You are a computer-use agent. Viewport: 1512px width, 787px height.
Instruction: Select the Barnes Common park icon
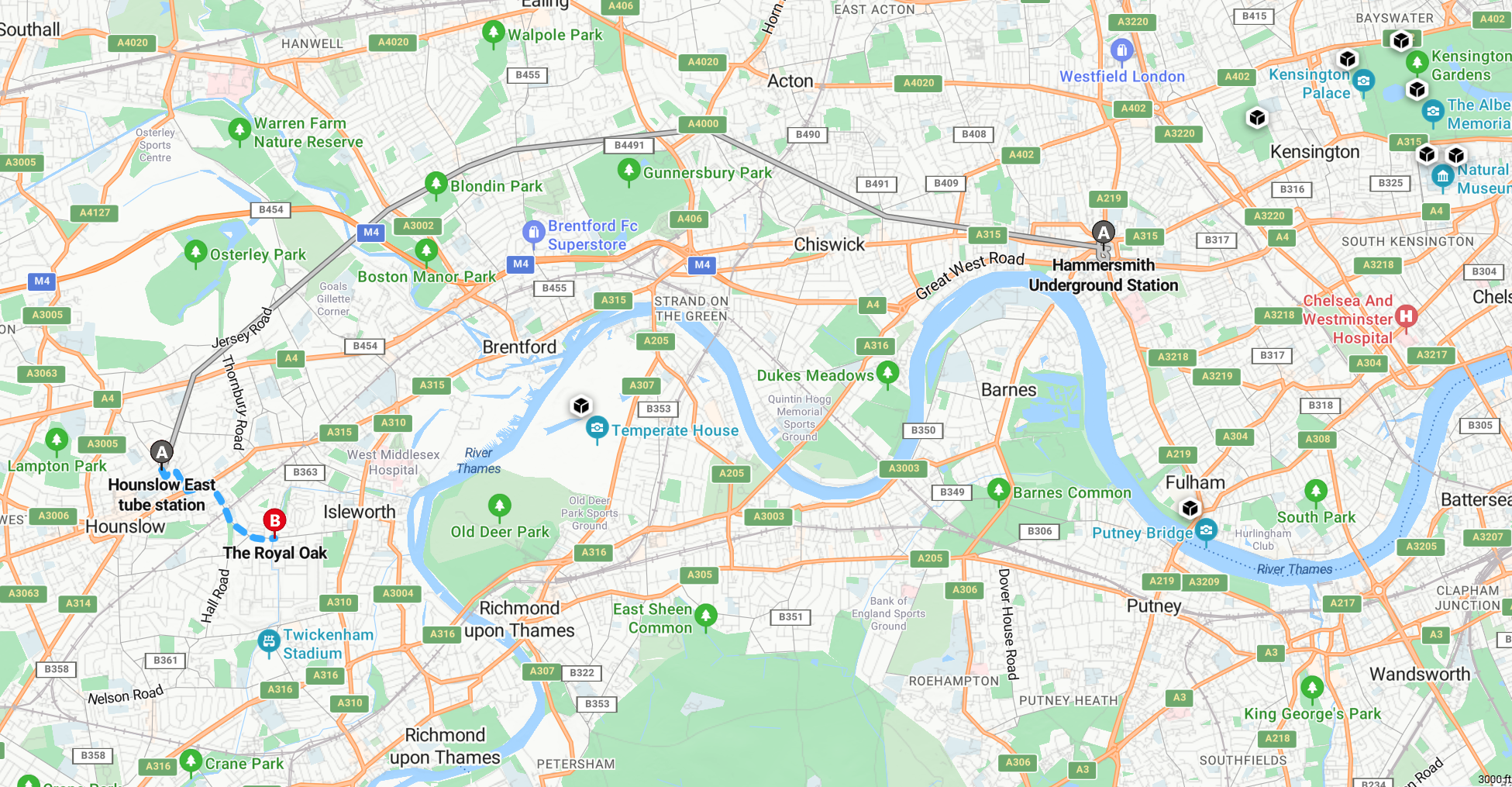(998, 492)
